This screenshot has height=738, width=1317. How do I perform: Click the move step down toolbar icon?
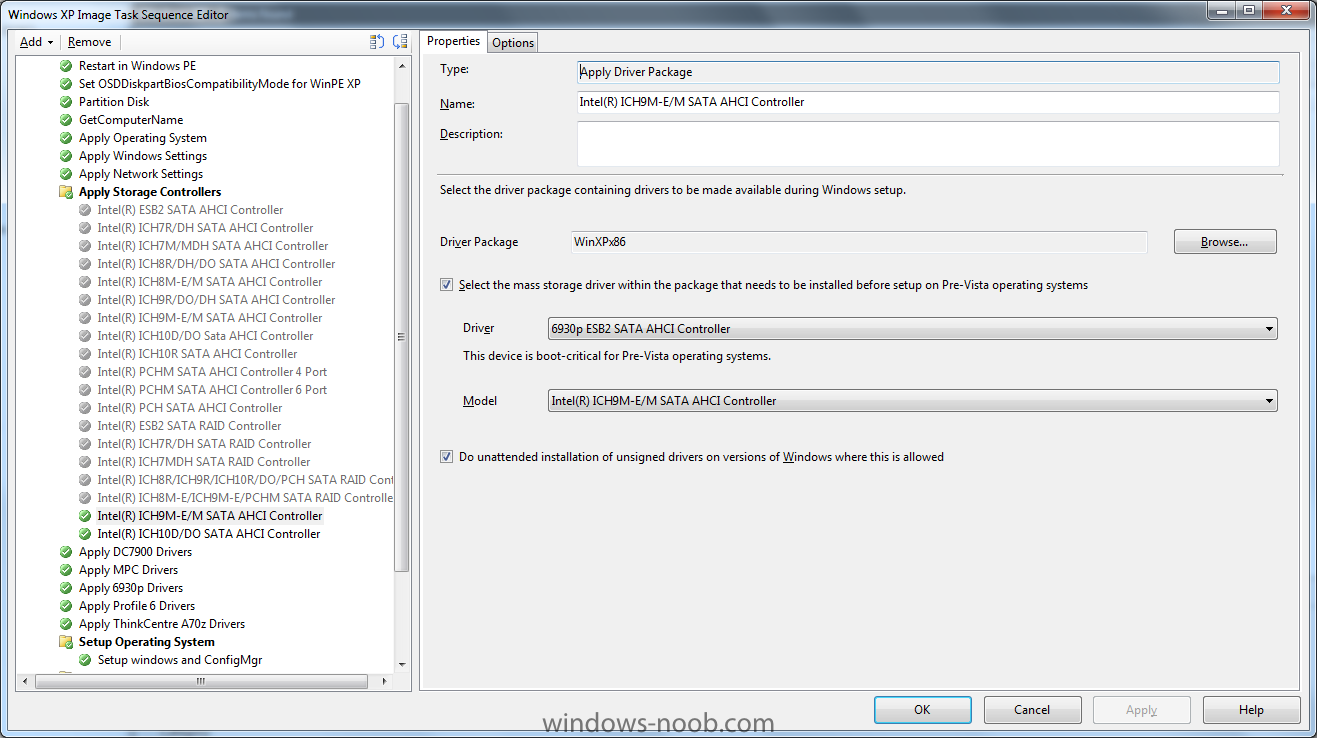point(400,42)
